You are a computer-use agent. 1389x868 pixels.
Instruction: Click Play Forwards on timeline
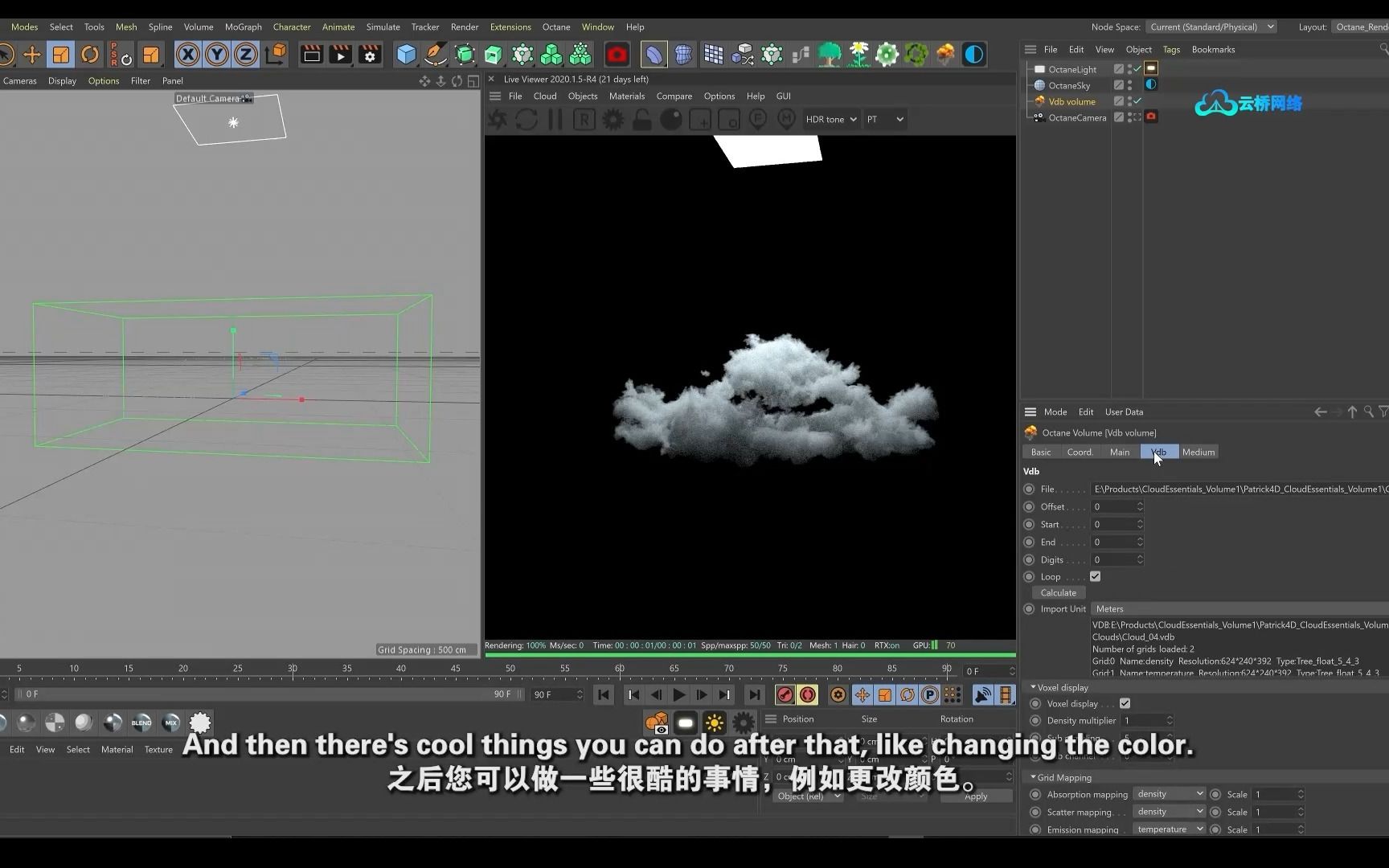679,694
